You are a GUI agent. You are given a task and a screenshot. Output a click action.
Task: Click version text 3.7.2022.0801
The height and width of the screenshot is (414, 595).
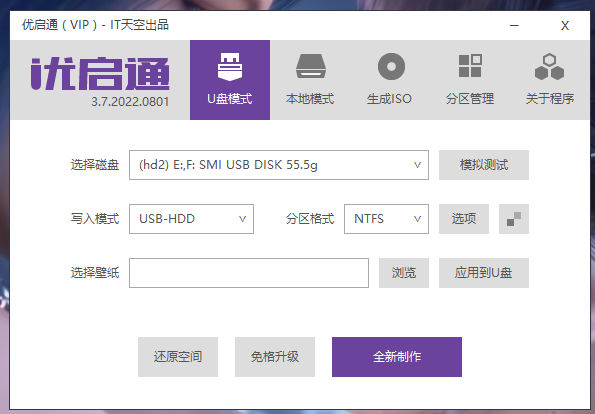tap(130, 102)
